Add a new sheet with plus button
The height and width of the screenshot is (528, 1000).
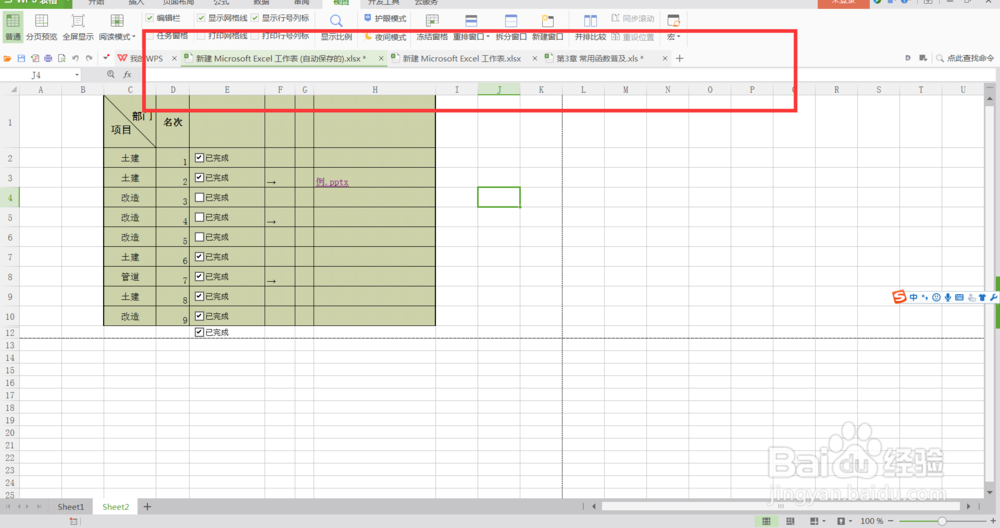click(x=147, y=507)
